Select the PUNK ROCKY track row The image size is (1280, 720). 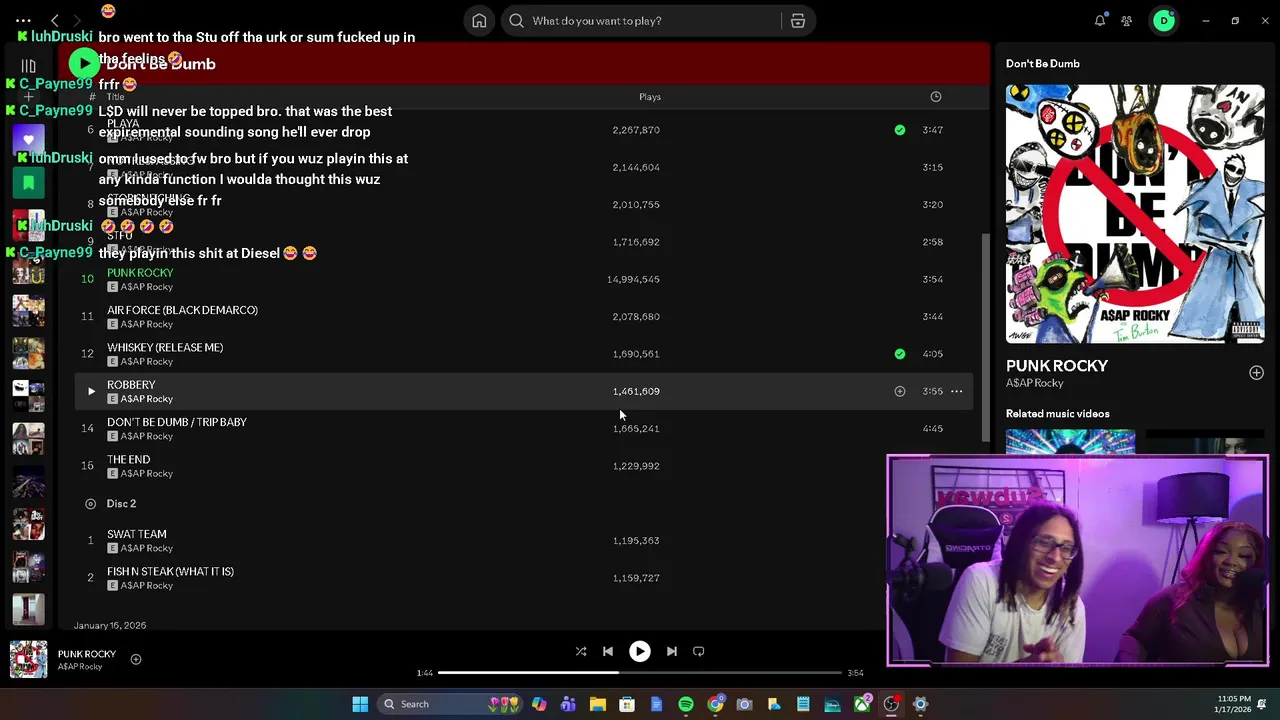(523, 279)
